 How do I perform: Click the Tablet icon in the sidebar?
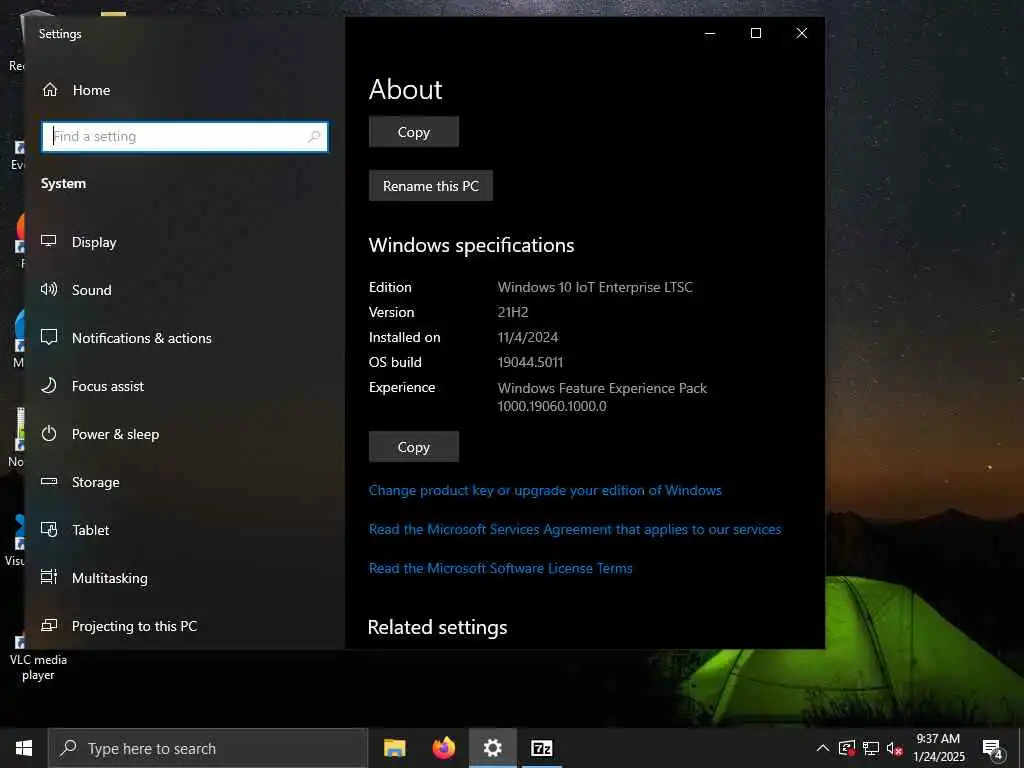49,530
